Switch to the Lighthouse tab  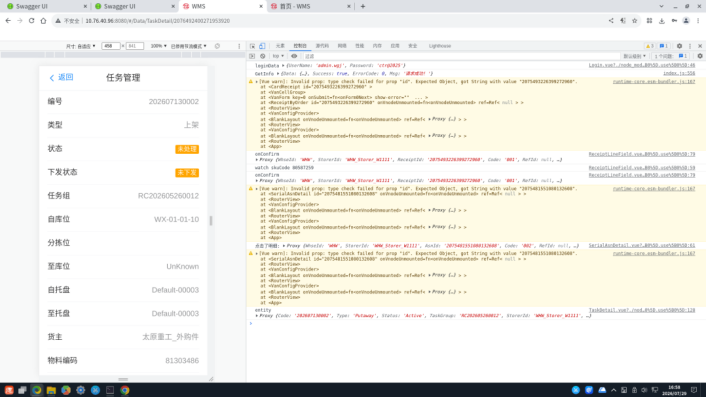440,46
